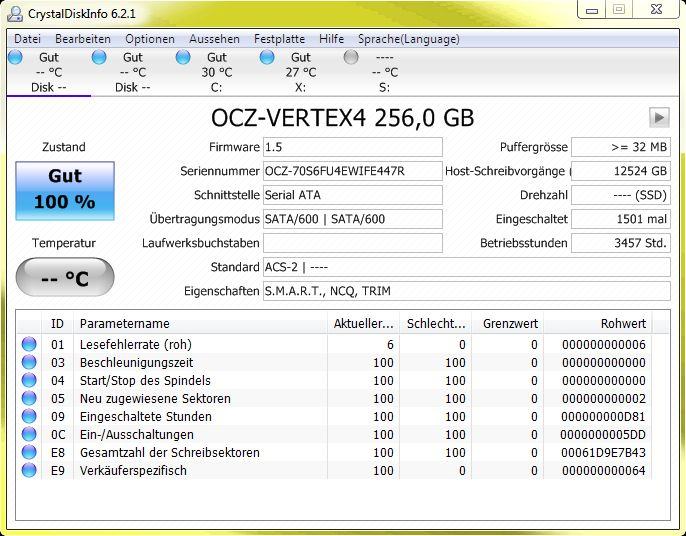This screenshot has height=536, width=686.
Task: Click raw value 00061D9E7B43
Action: 603,452
